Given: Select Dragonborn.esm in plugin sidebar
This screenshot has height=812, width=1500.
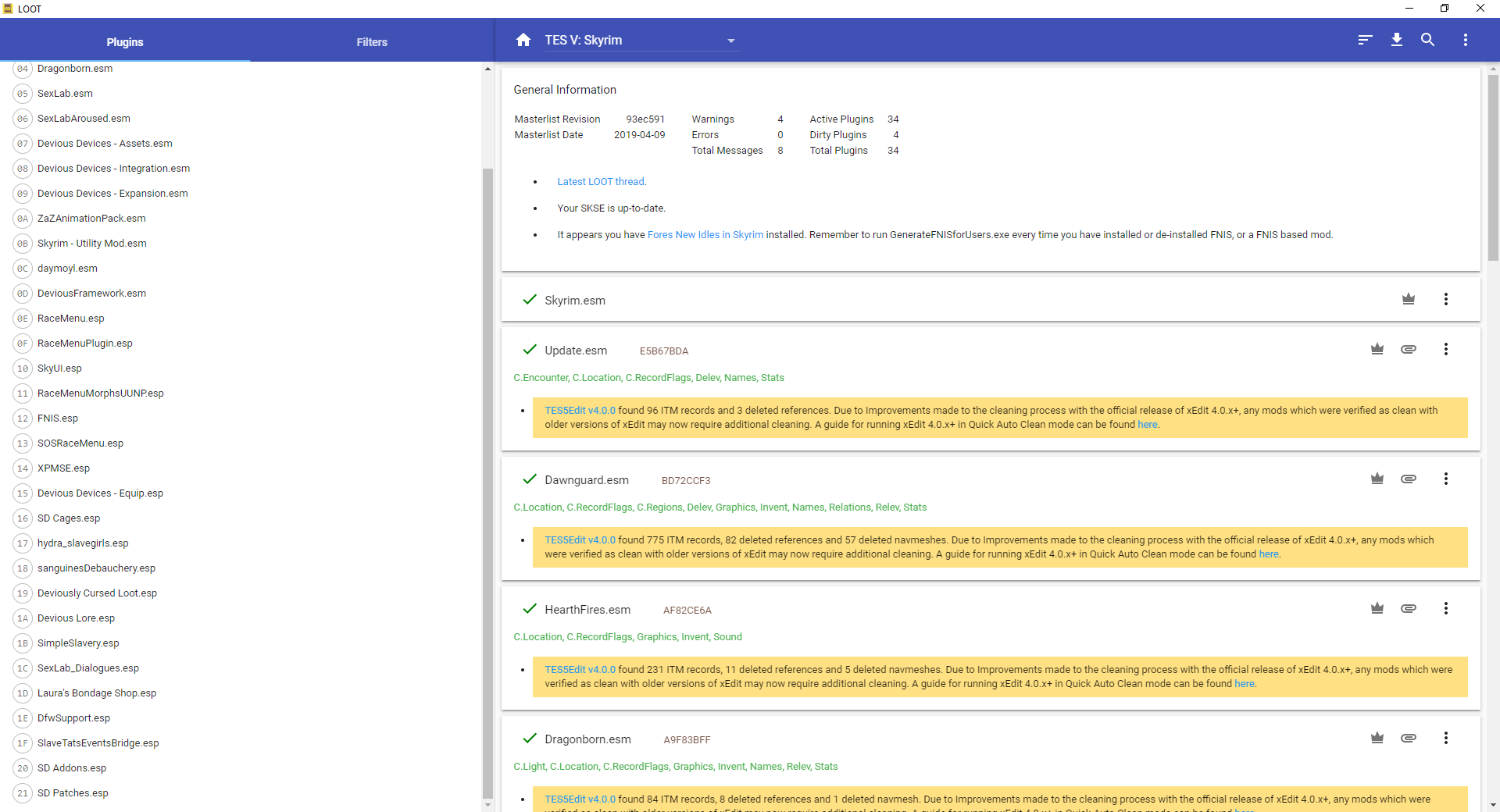Looking at the screenshot, I should (75, 69).
